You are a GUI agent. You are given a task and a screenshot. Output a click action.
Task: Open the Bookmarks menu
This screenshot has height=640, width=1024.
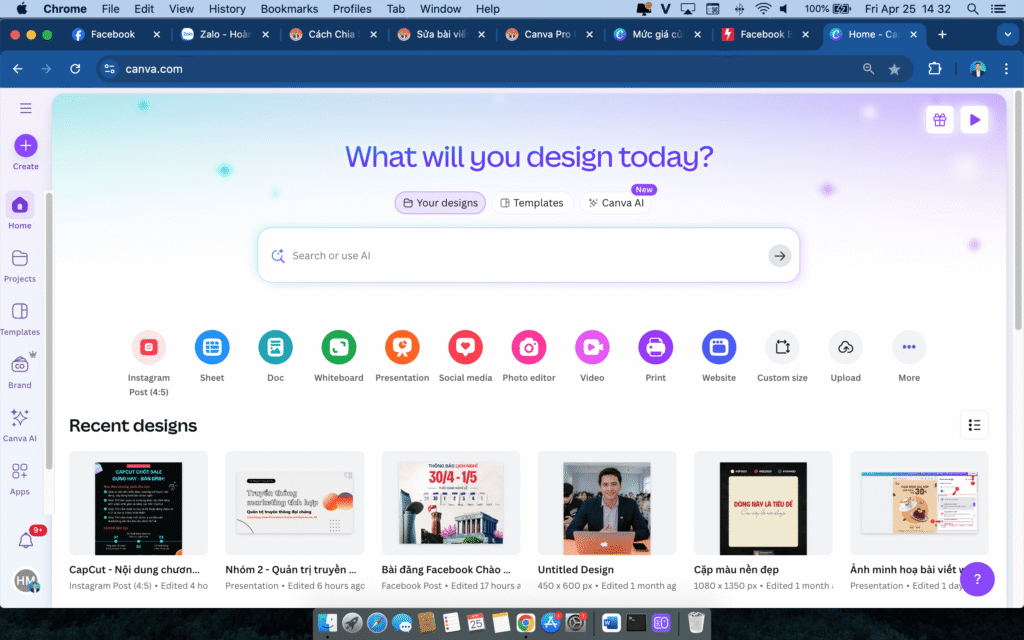point(289,8)
